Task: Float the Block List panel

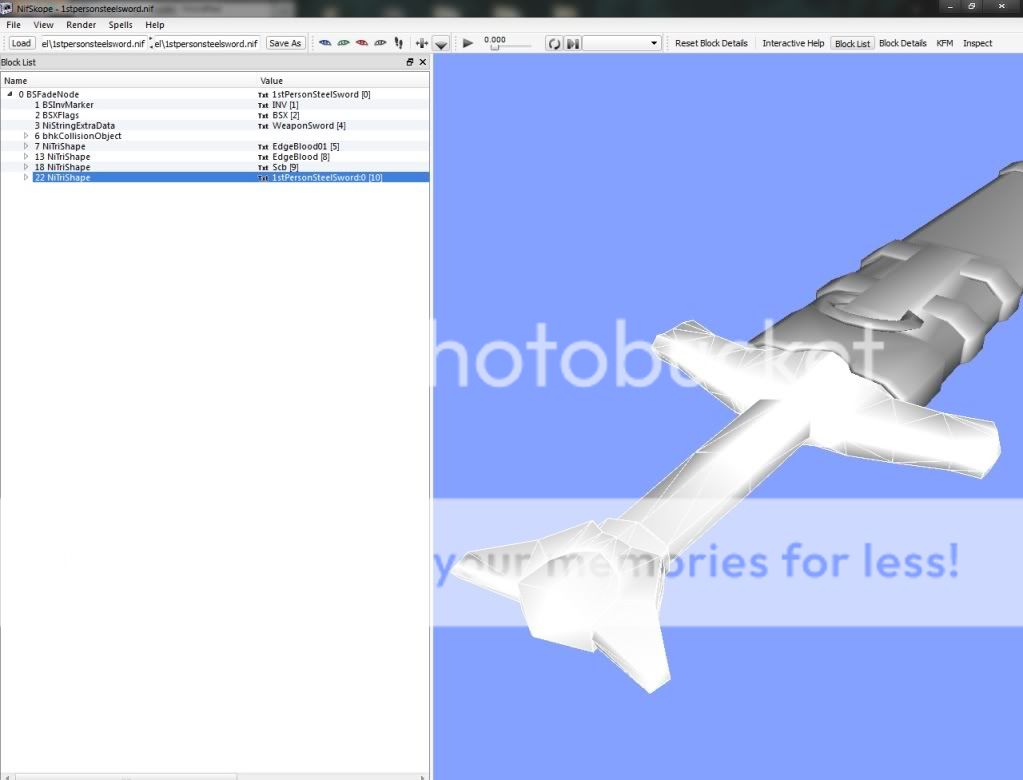Action: click(x=409, y=62)
